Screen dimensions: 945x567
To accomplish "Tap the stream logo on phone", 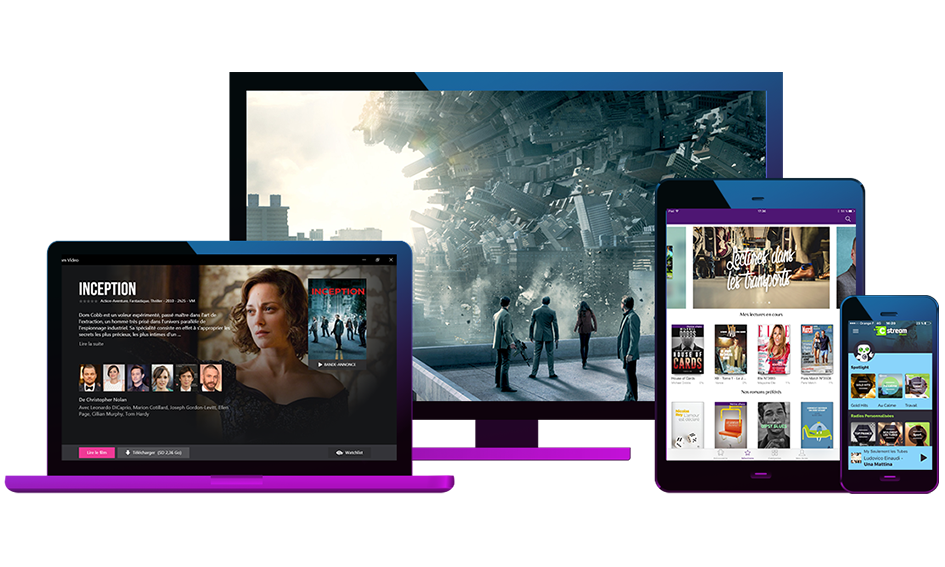I will [x=892, y=331].
